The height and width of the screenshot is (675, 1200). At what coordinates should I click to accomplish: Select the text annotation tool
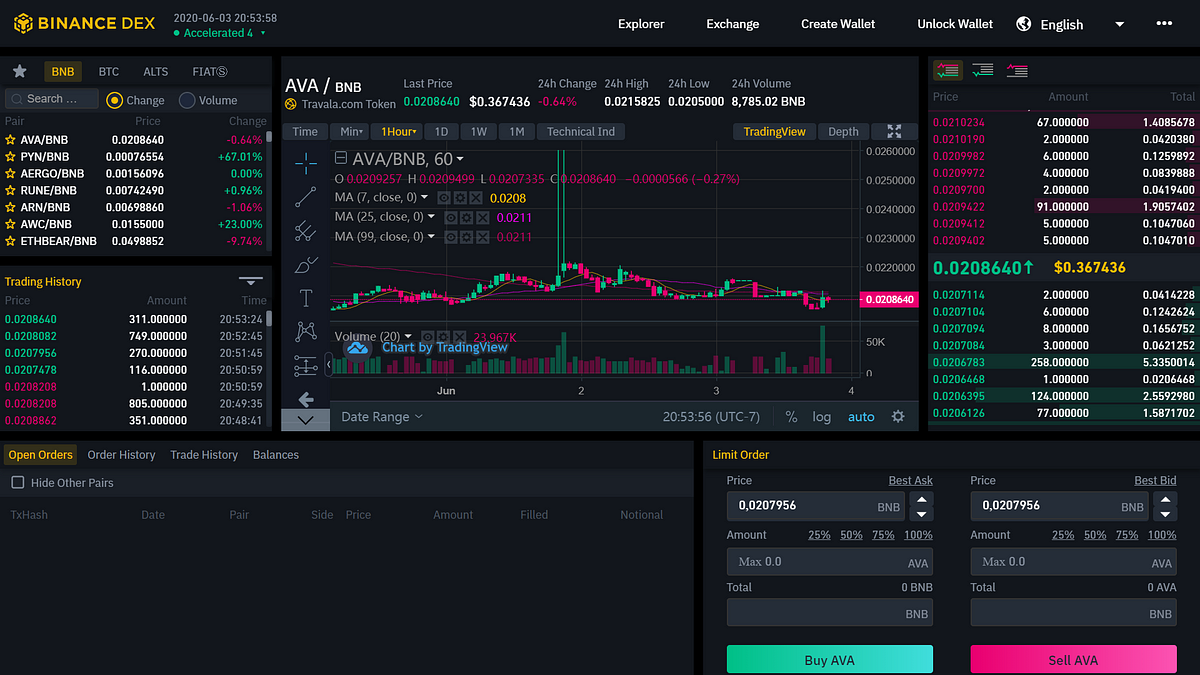(x=306, y=298)
